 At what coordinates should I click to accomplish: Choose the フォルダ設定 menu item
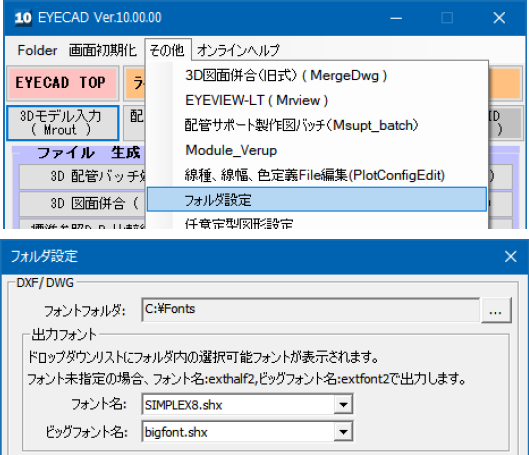(x=316, y=200)
